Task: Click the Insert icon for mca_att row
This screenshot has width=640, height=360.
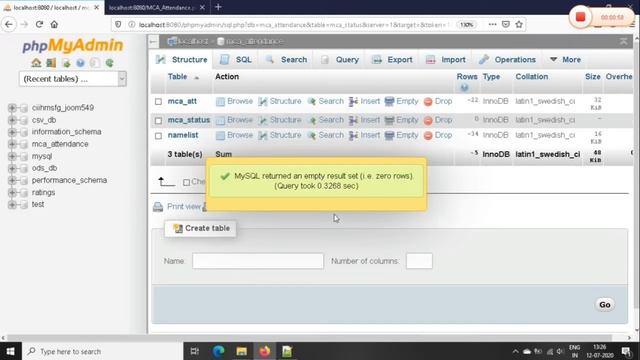Action: [353, 102]
